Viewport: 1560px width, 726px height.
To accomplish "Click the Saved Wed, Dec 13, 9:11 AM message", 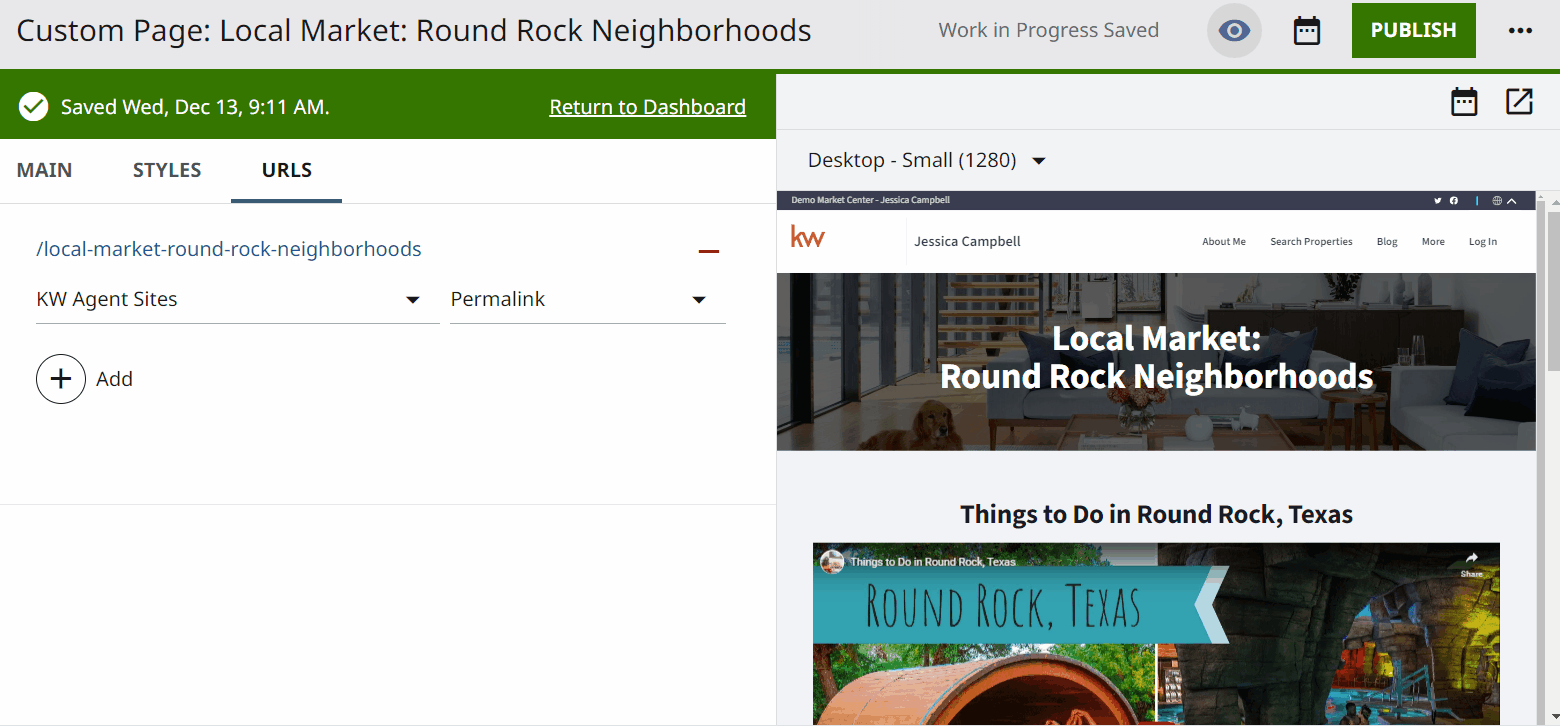I will 195,107.
